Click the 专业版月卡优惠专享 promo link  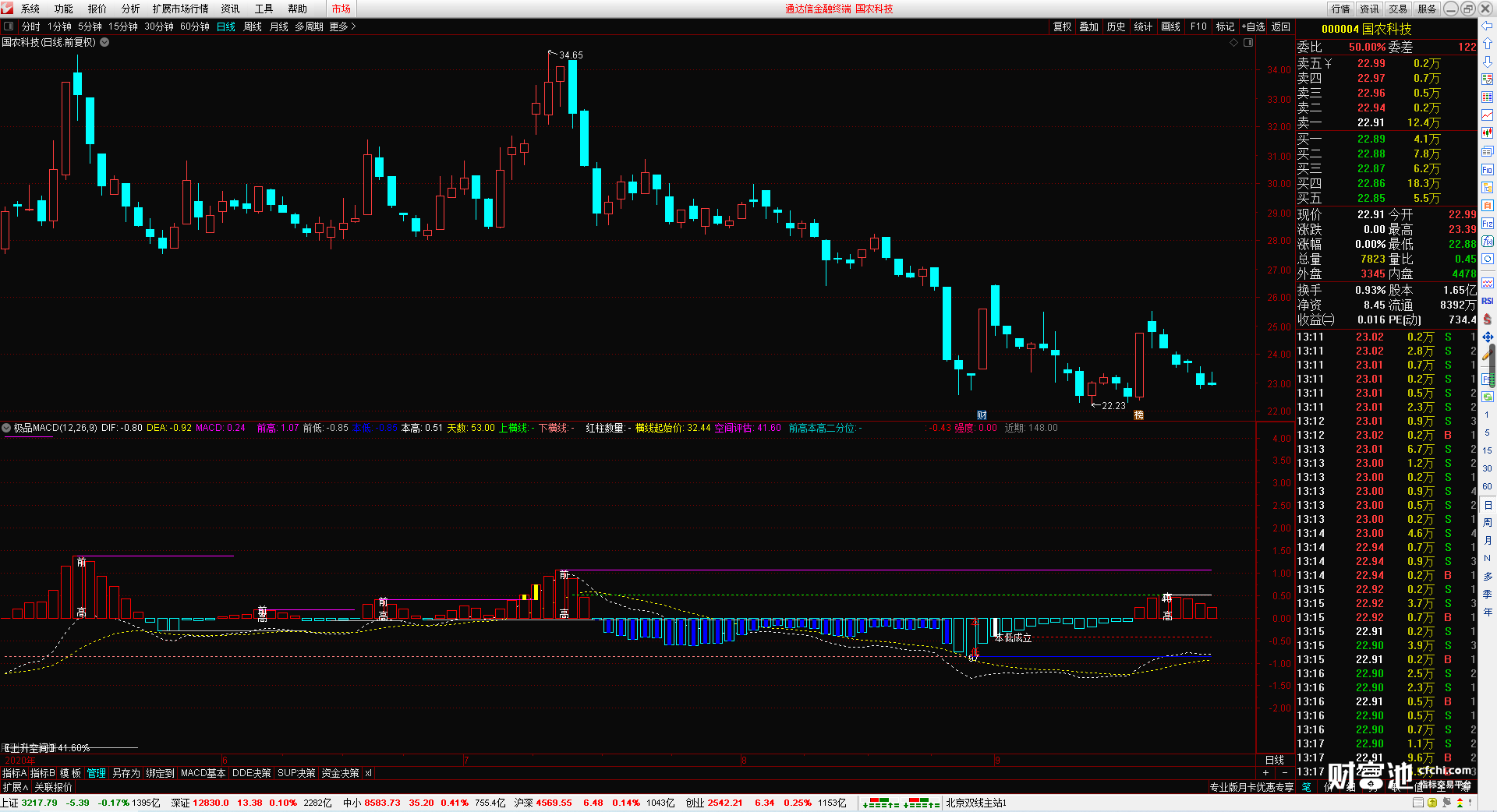1251,787
